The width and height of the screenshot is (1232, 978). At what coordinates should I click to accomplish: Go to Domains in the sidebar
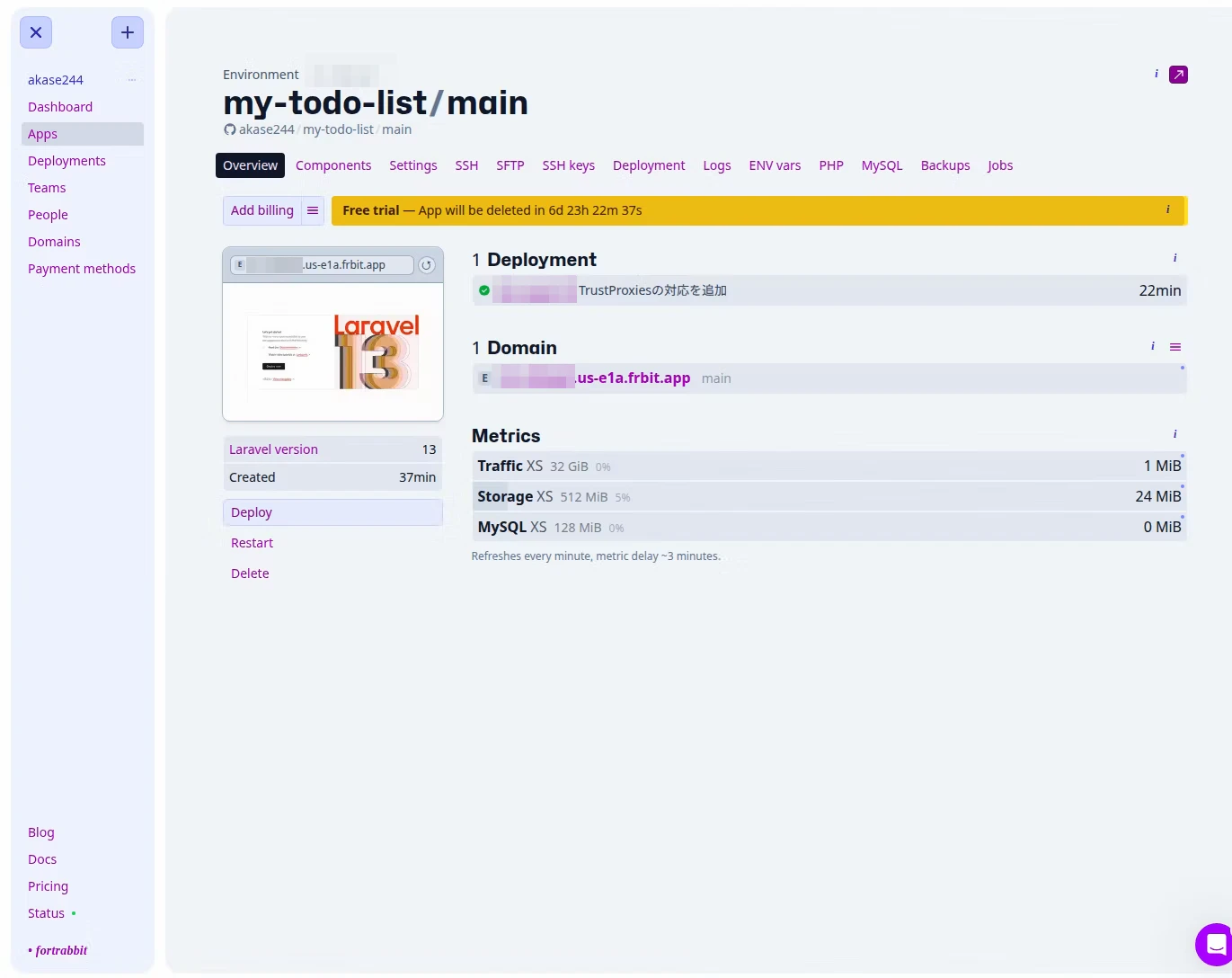[x=54, y=242]
